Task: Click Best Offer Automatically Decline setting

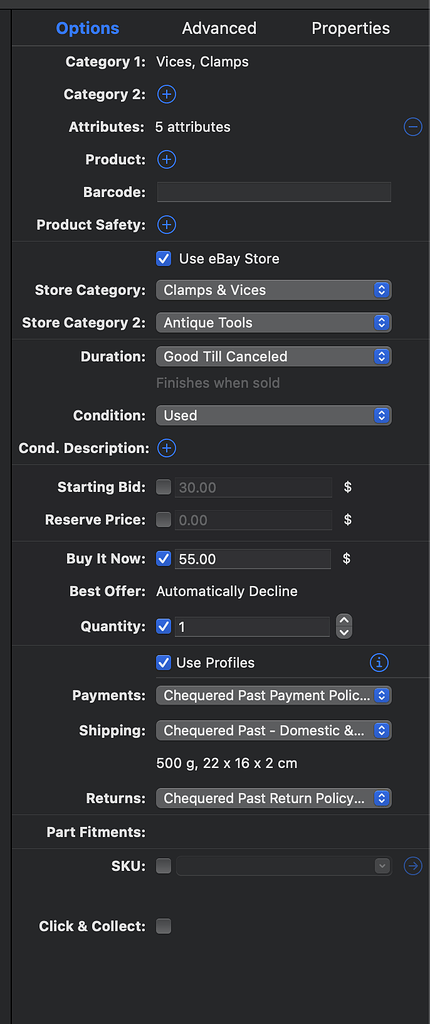Action: tap(227, 592)
